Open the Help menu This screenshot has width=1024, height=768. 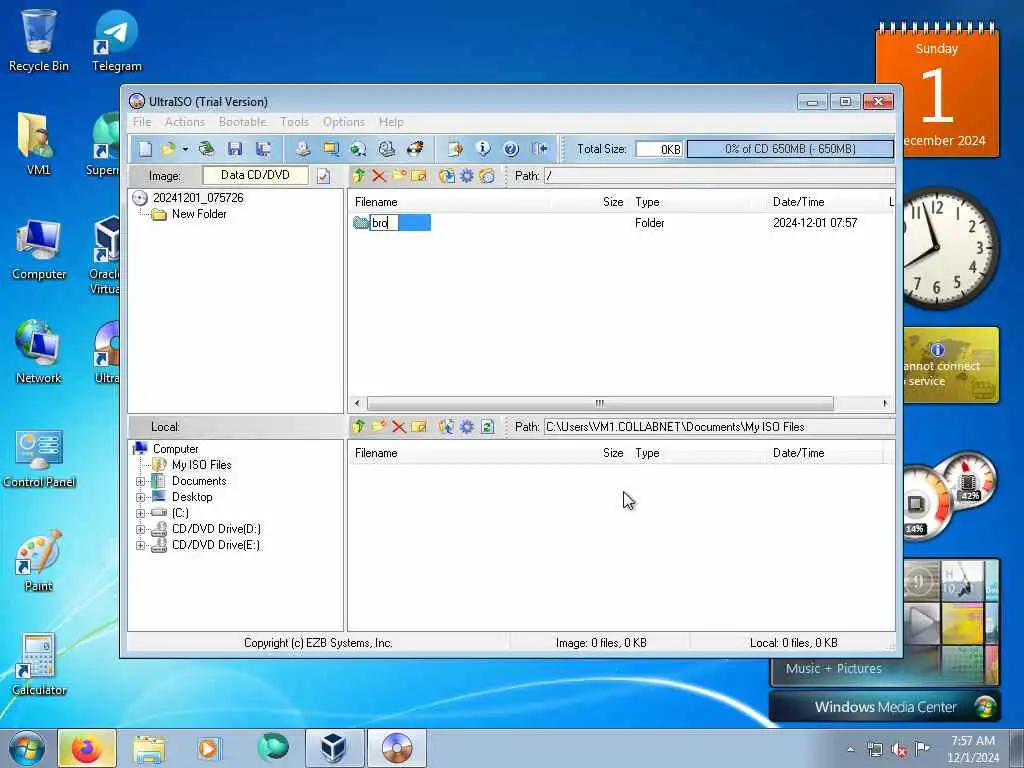pos(391,122)
